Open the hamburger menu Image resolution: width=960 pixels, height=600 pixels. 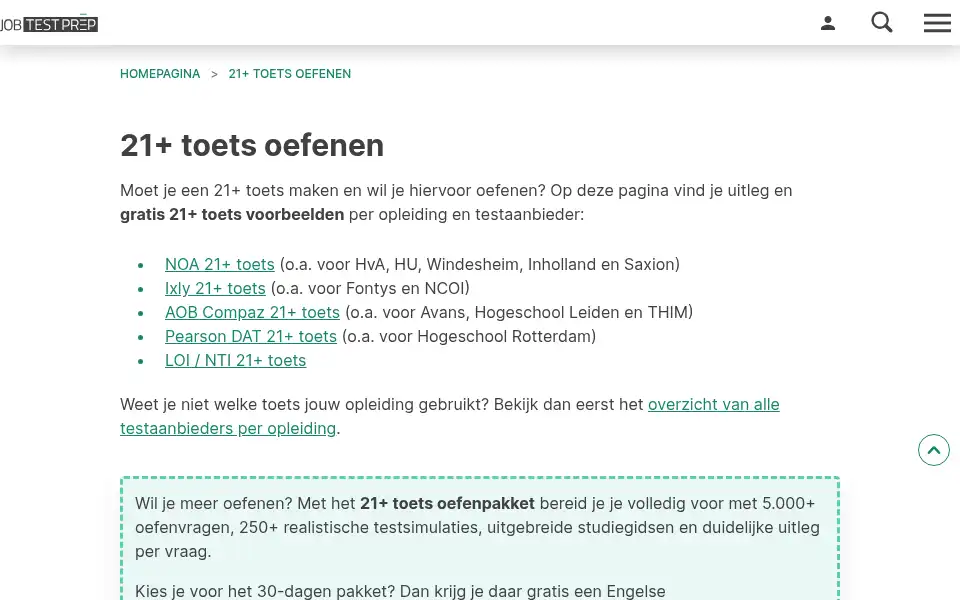[x=937, y=23]
